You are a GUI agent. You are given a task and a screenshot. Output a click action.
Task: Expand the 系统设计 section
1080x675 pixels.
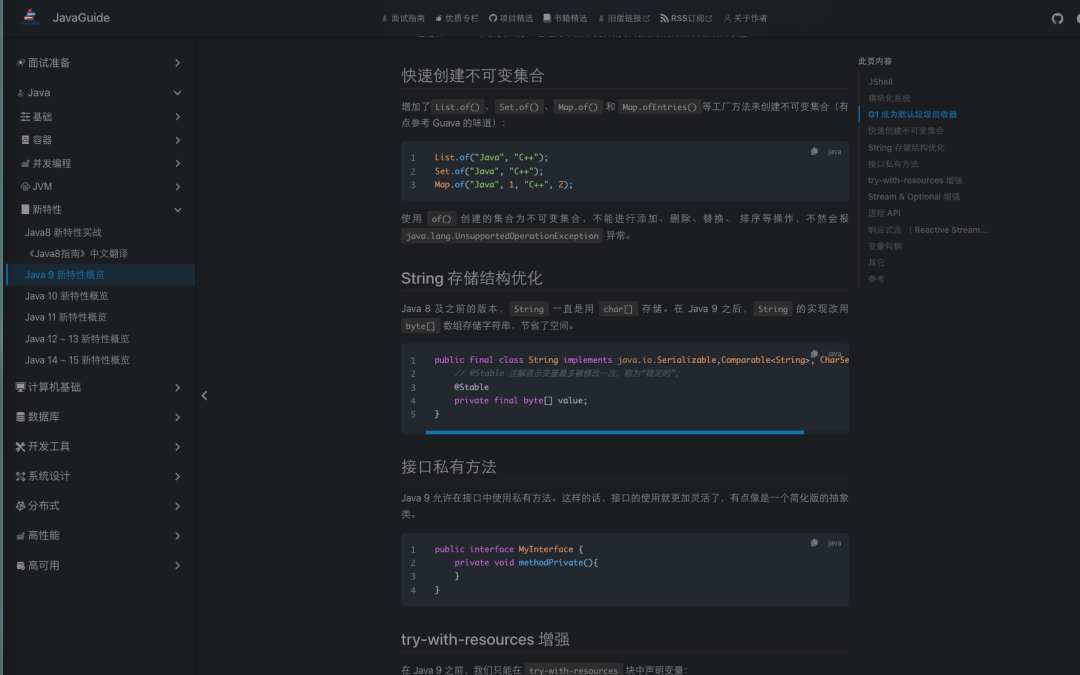[100, 476]
